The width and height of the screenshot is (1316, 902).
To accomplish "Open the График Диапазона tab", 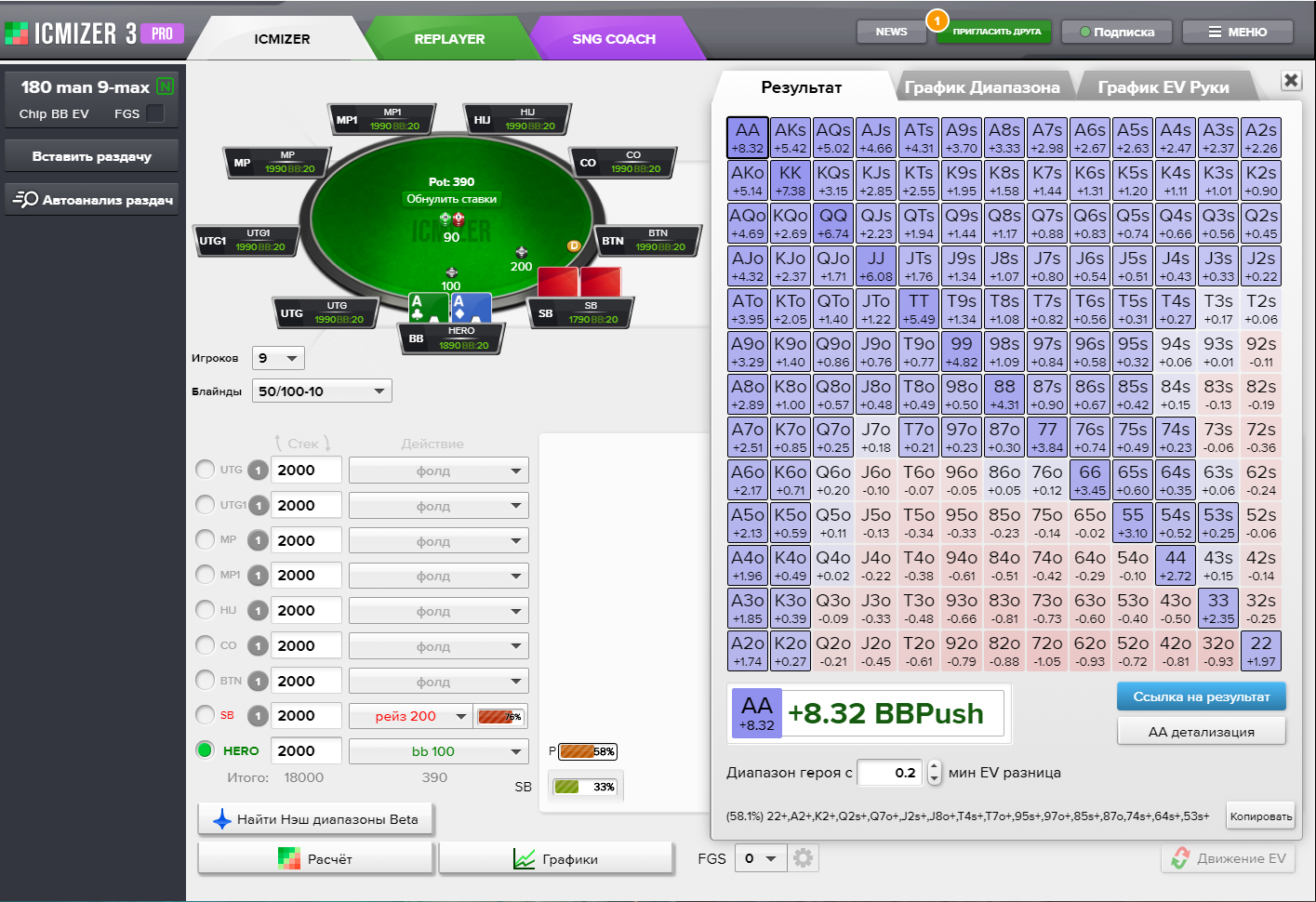I will click(982, 87).
